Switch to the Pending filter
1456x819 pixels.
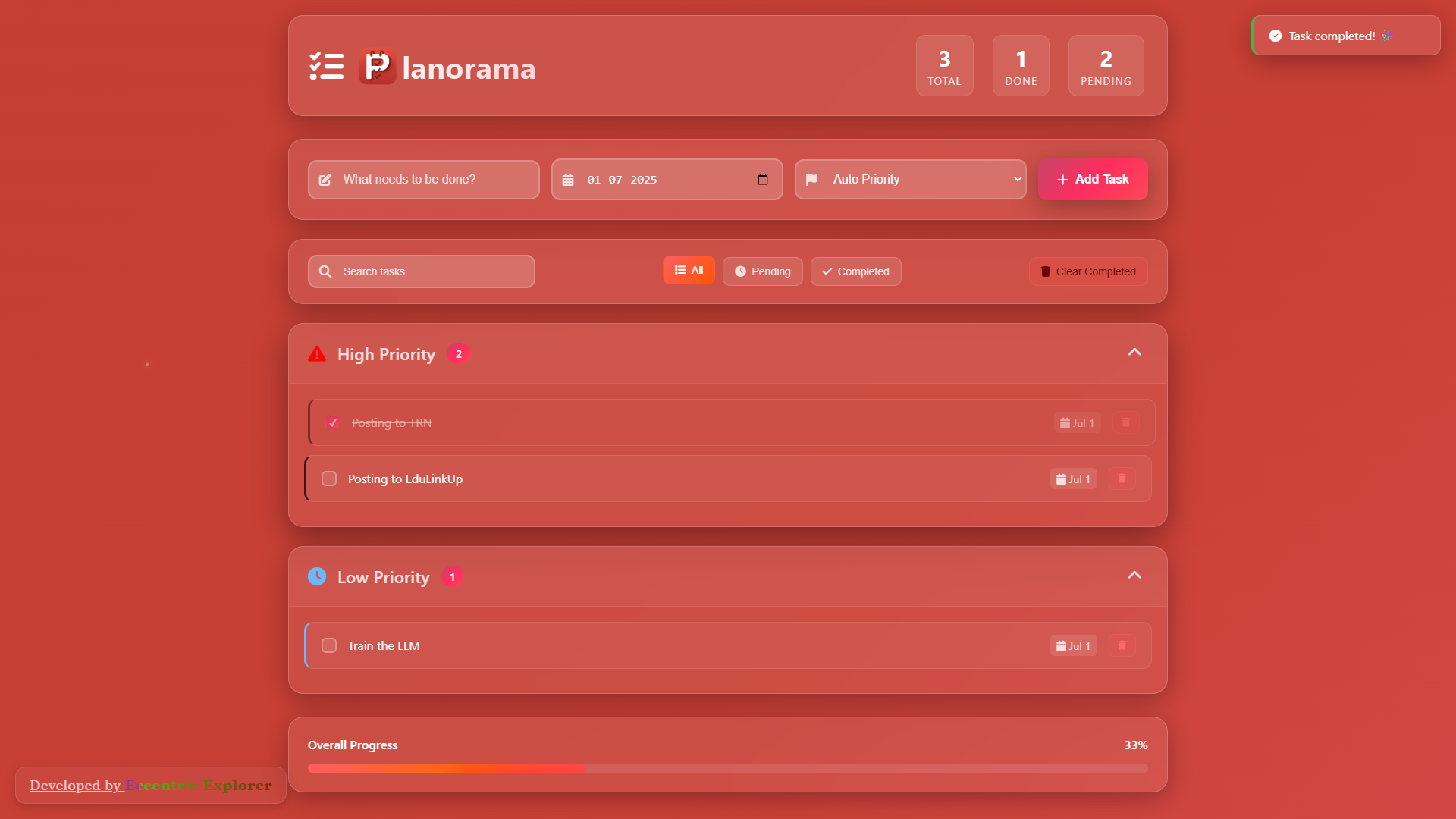[x=763, y=271]
